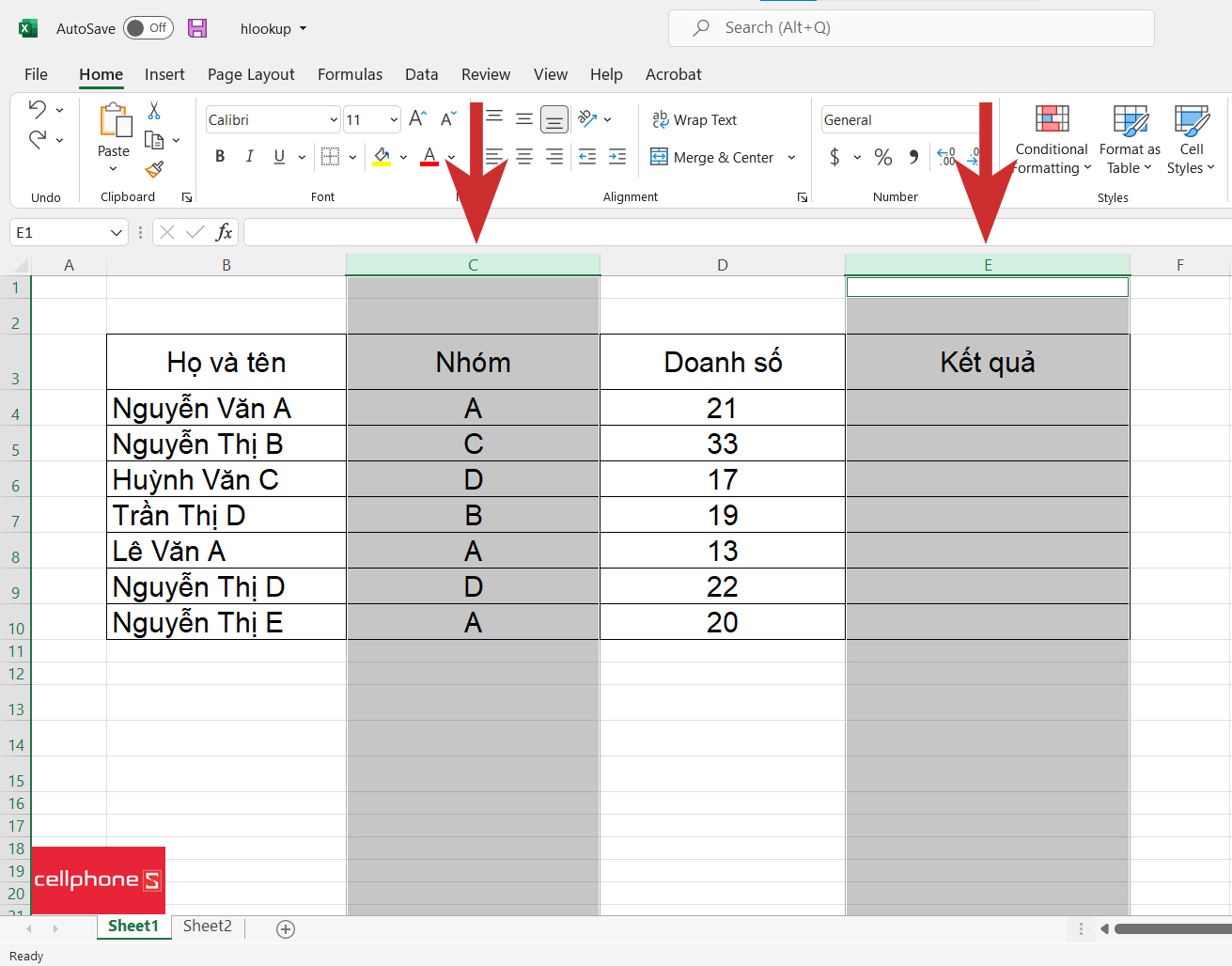Open Conditional Formatting menu

click(1052, 140)
